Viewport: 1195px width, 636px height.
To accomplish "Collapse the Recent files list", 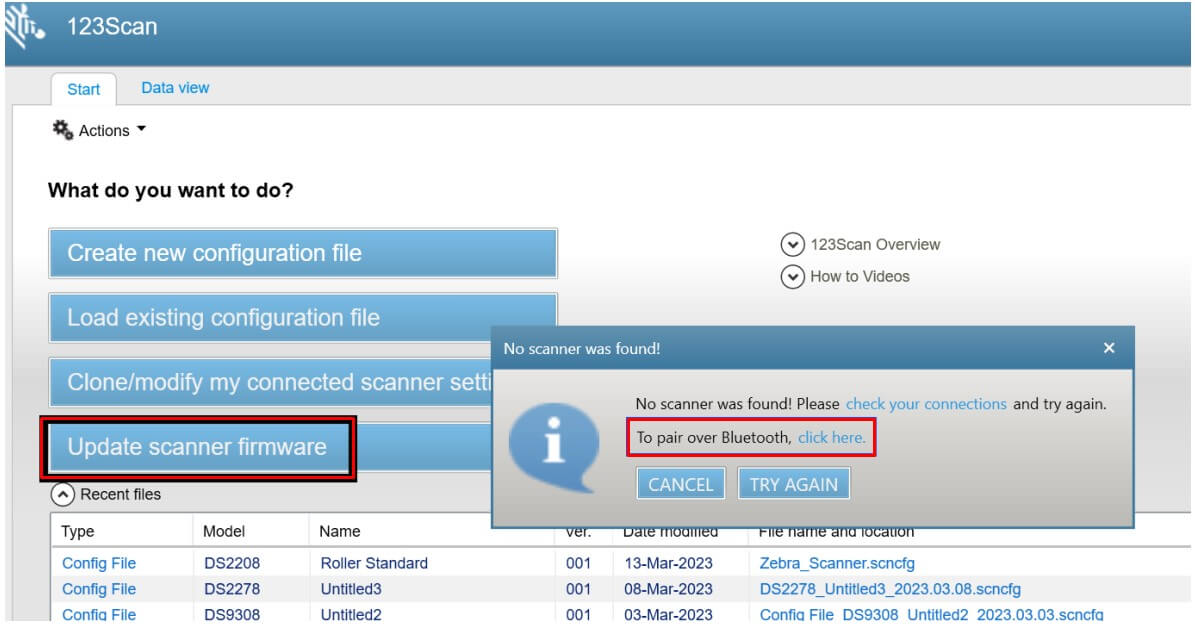I will point(62,494).
